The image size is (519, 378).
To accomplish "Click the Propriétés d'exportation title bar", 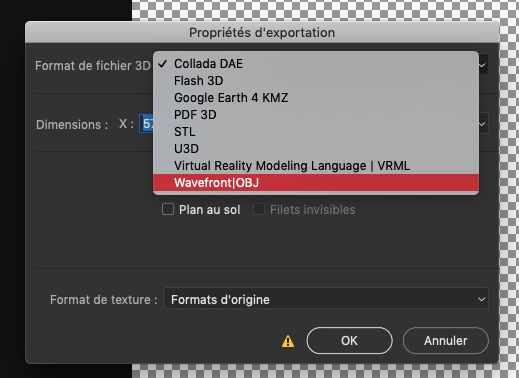I will [x=262, y=32].
